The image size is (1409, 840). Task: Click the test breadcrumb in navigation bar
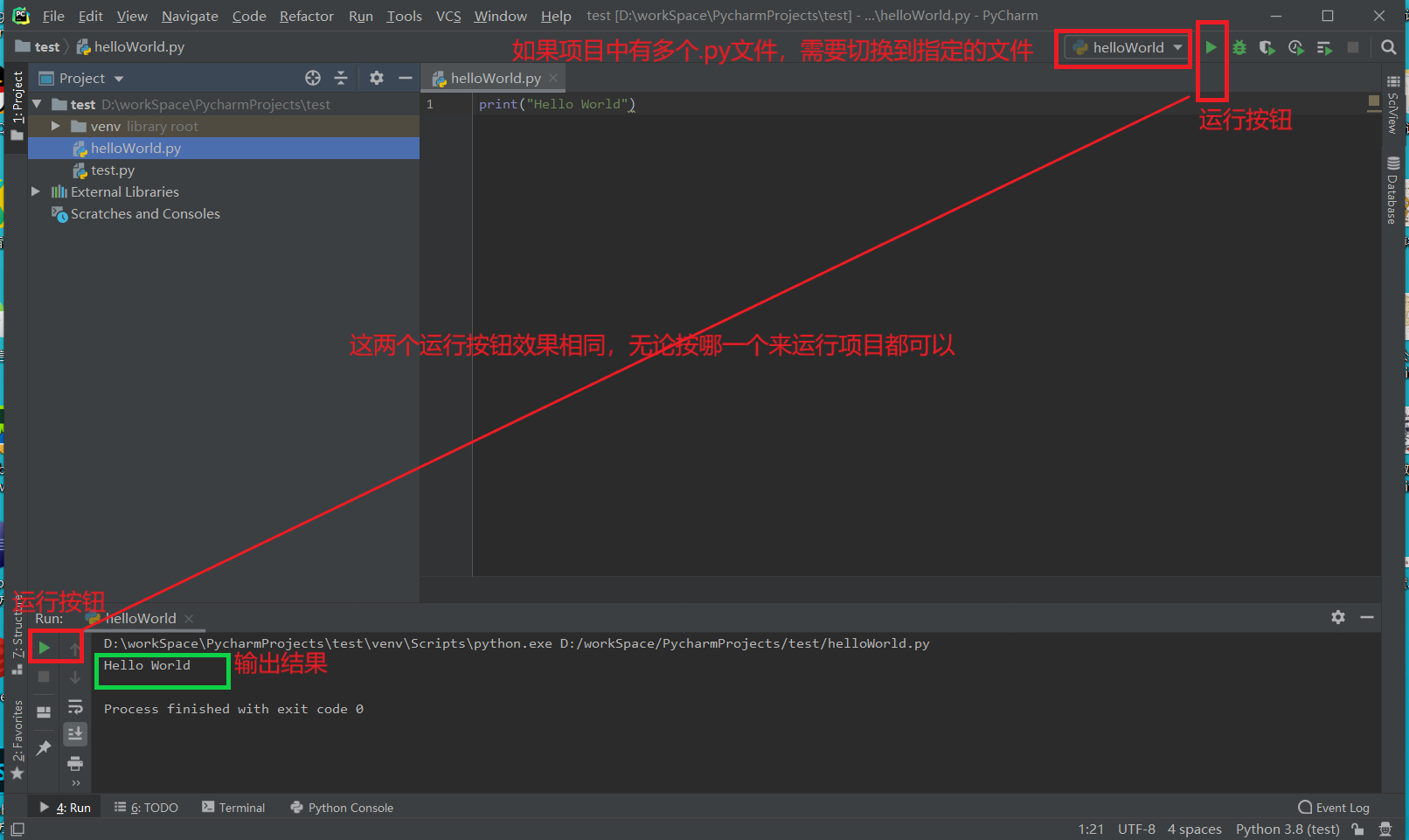pyautogui.click(x=38, y=47)
